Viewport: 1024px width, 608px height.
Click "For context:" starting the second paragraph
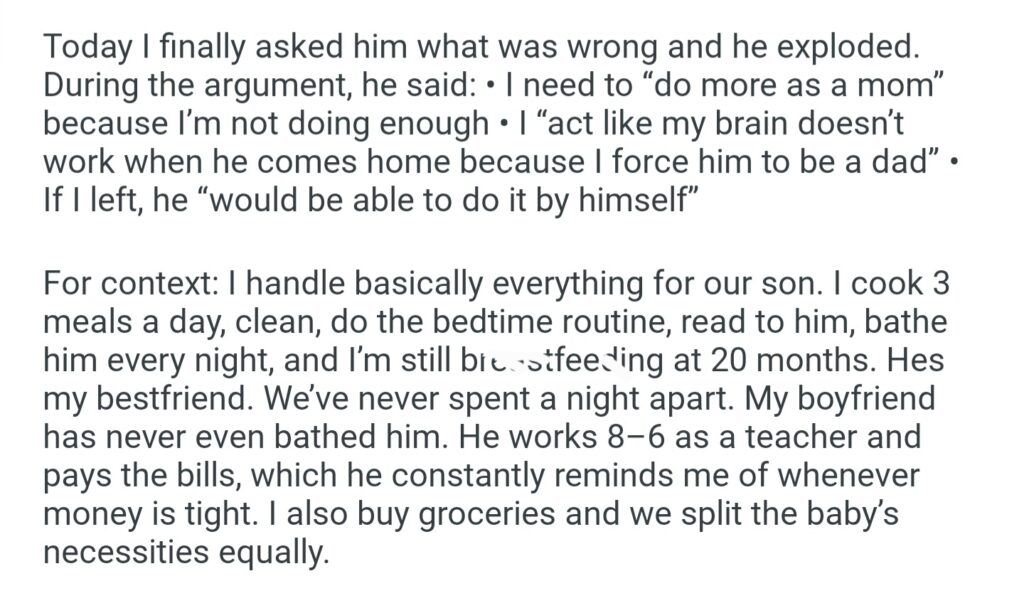point(132,283)
